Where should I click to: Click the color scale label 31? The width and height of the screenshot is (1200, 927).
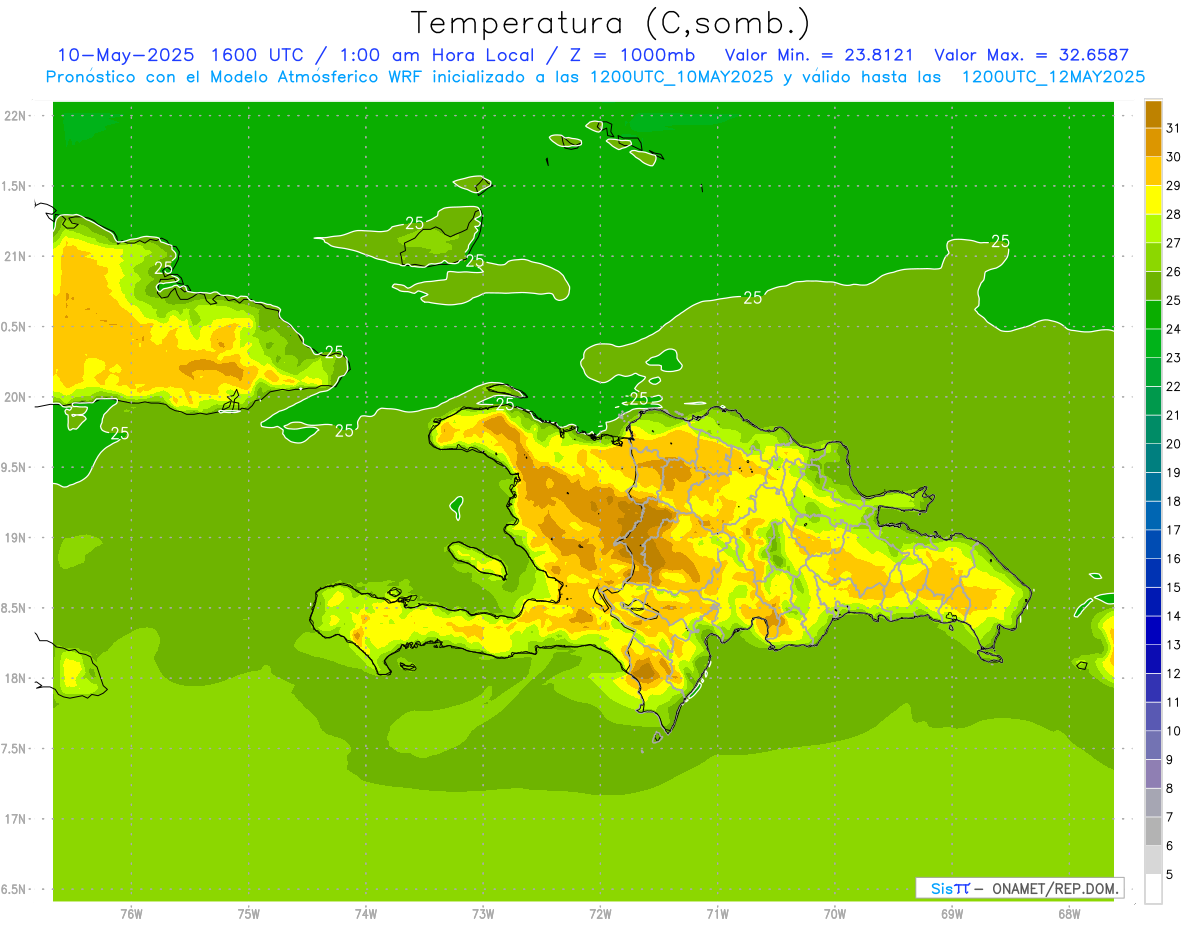click(x=1174, y=128)
